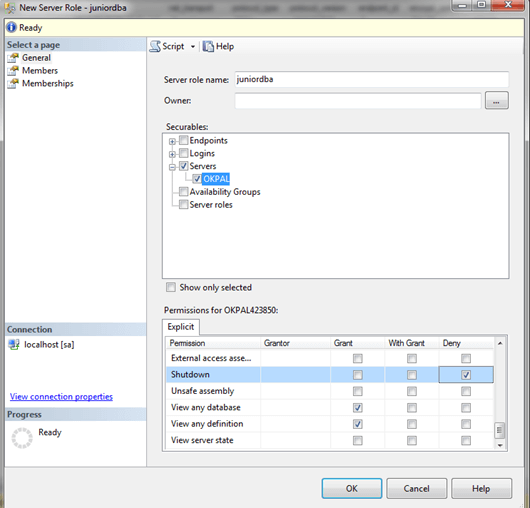The height and width of the screenshot is (508, 530).
Task: Click the permissions scrollbar up arrow
Action: [500, 343]
